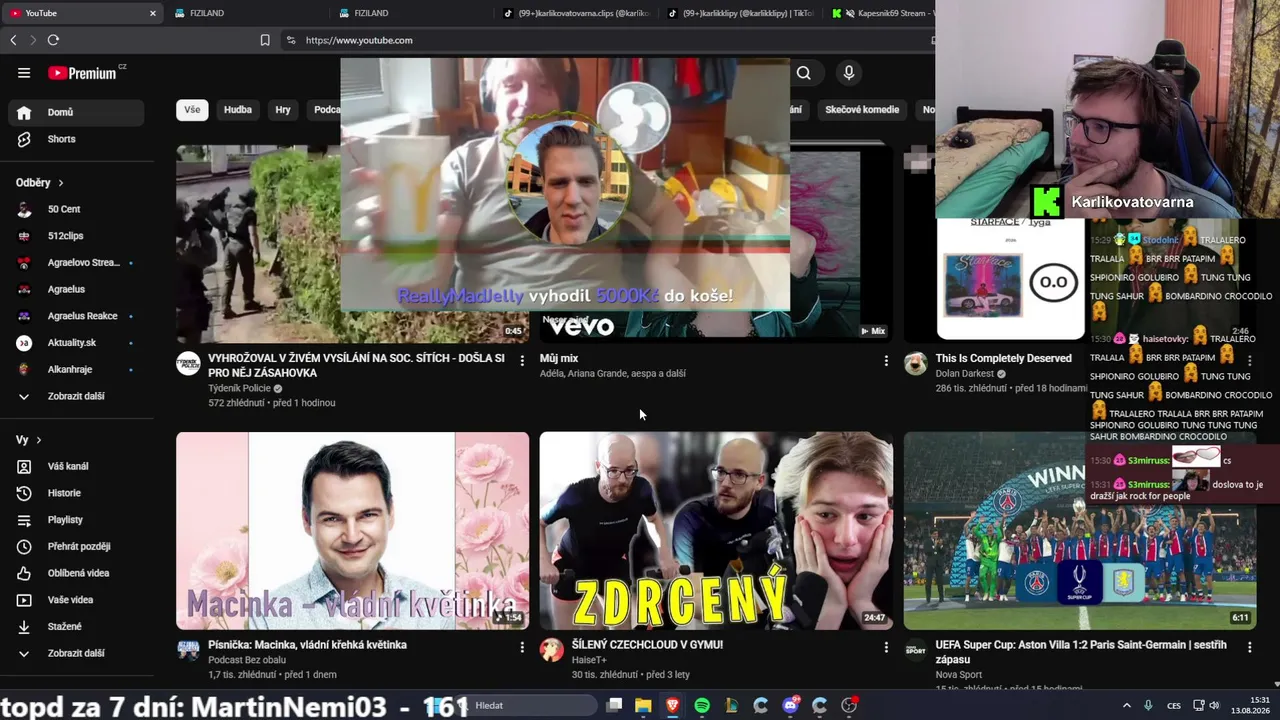Open video title 'VYHROŽOVAL V ŽIVÉM VYSÍLÁNÍ'
This screenshot has width=1280, height=720.
(x=356, y=365)
